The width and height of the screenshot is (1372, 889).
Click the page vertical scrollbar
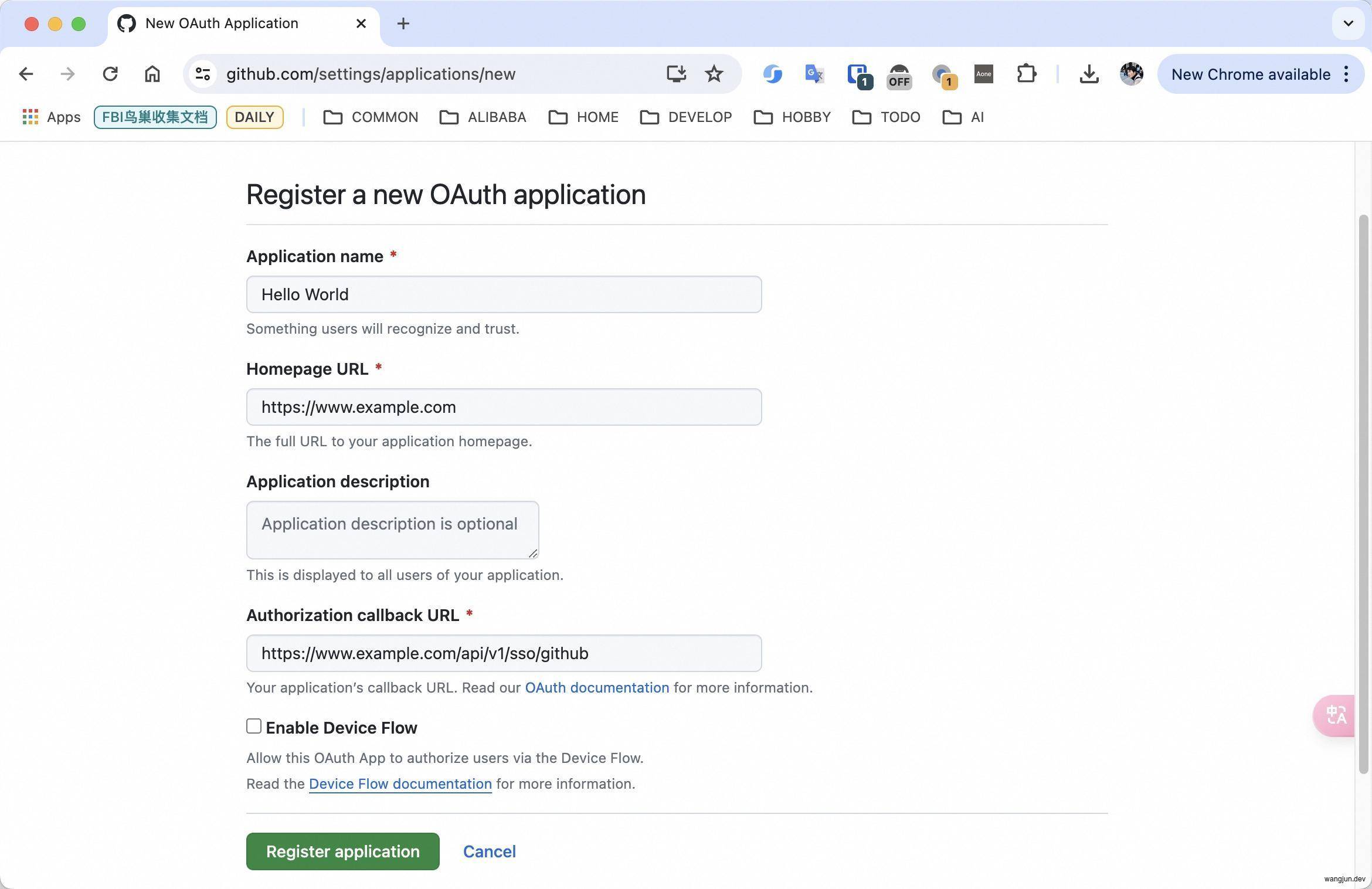1363,494
